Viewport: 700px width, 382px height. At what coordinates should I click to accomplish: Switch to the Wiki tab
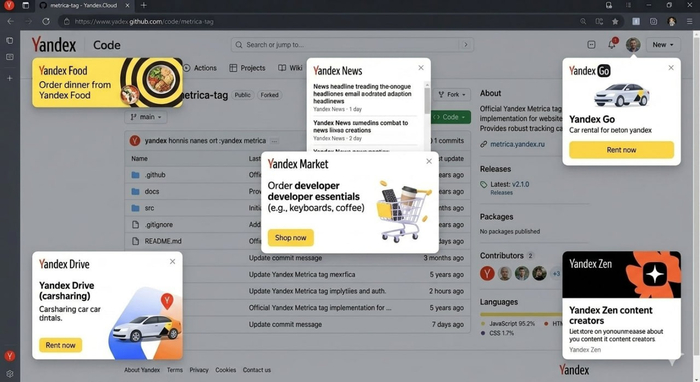click(290, 68)
